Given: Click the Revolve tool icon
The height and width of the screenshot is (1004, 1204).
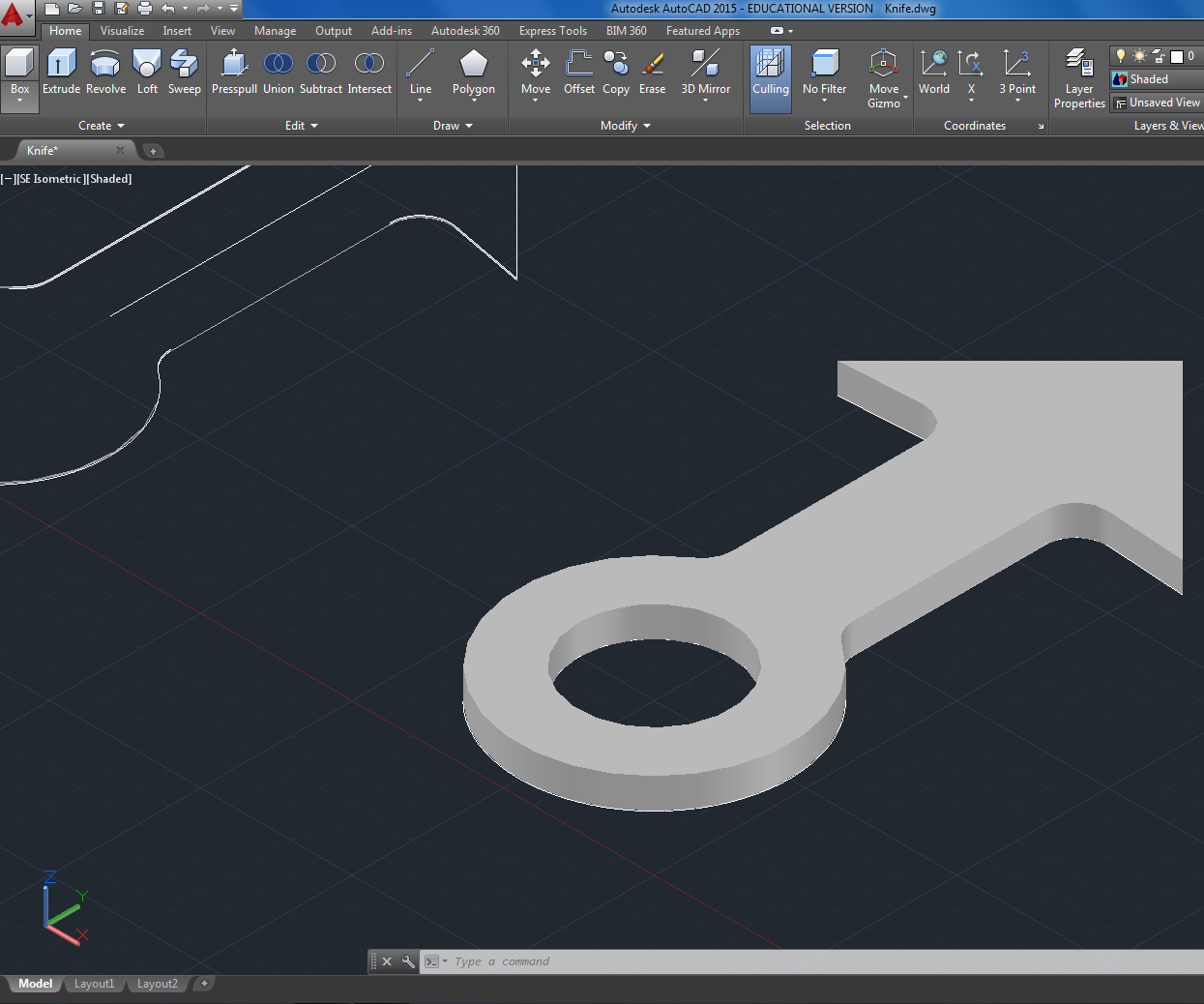Looking at the screenshot, I should pyautogui.click(x=105, y=72).
